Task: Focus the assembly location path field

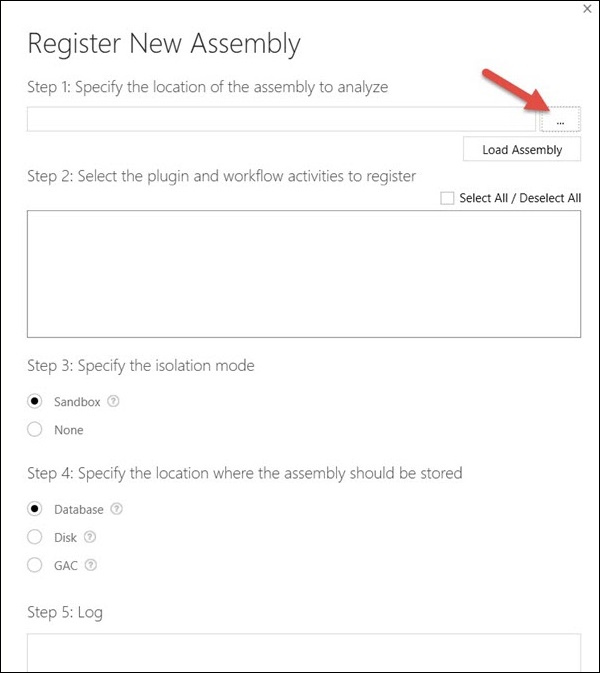Action: pyautogui.click(x=281, y=119)
